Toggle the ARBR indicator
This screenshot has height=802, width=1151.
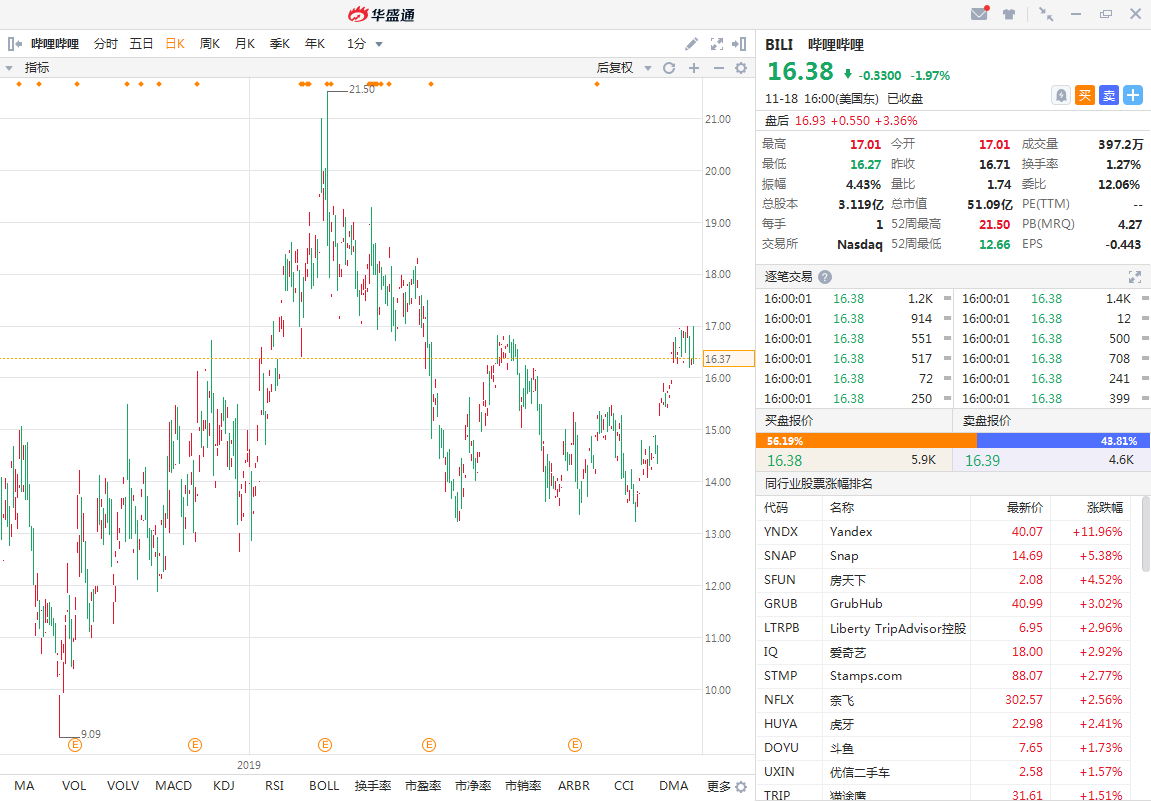[x=573, y=786]
